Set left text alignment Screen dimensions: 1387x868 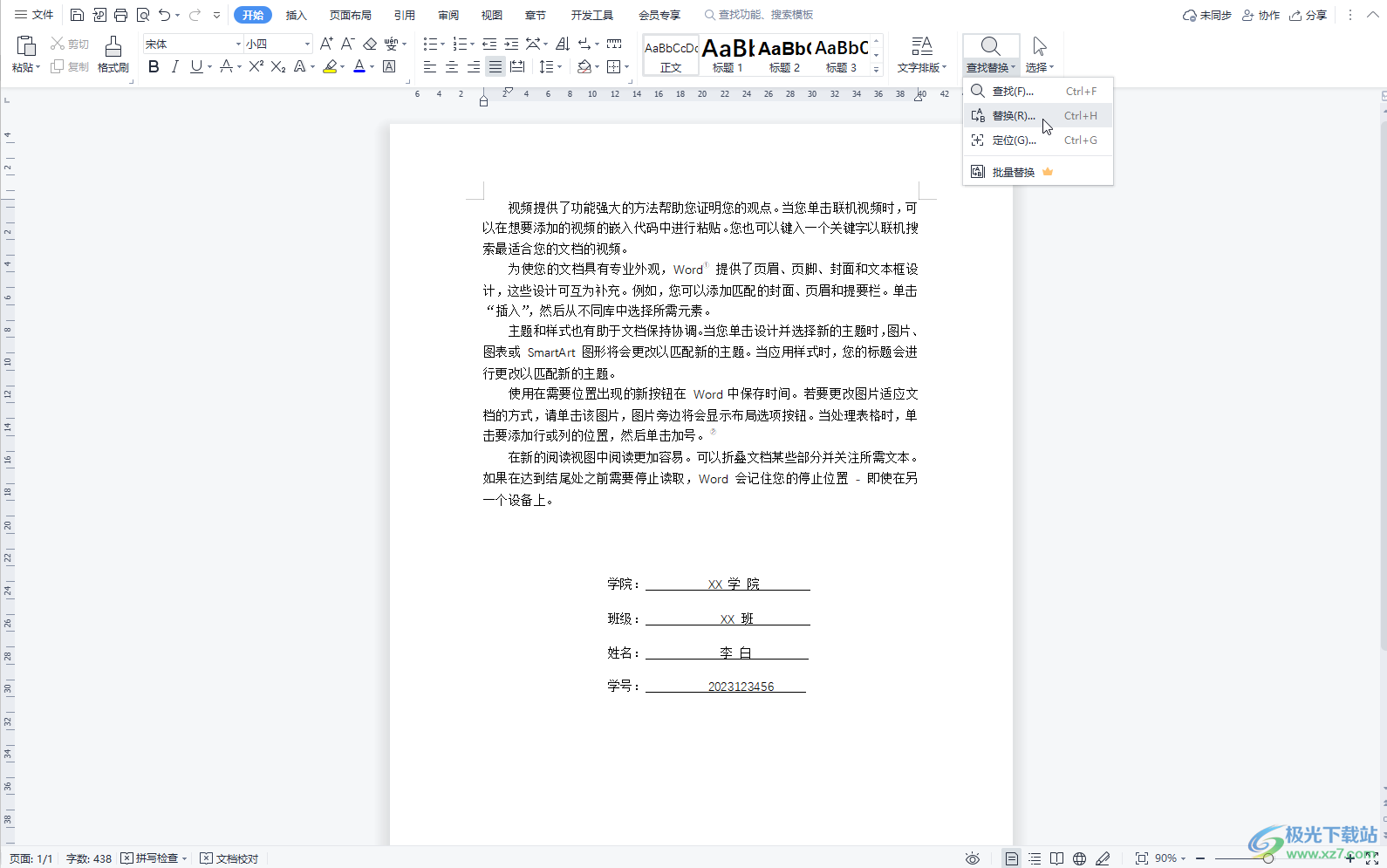(430, 66)
